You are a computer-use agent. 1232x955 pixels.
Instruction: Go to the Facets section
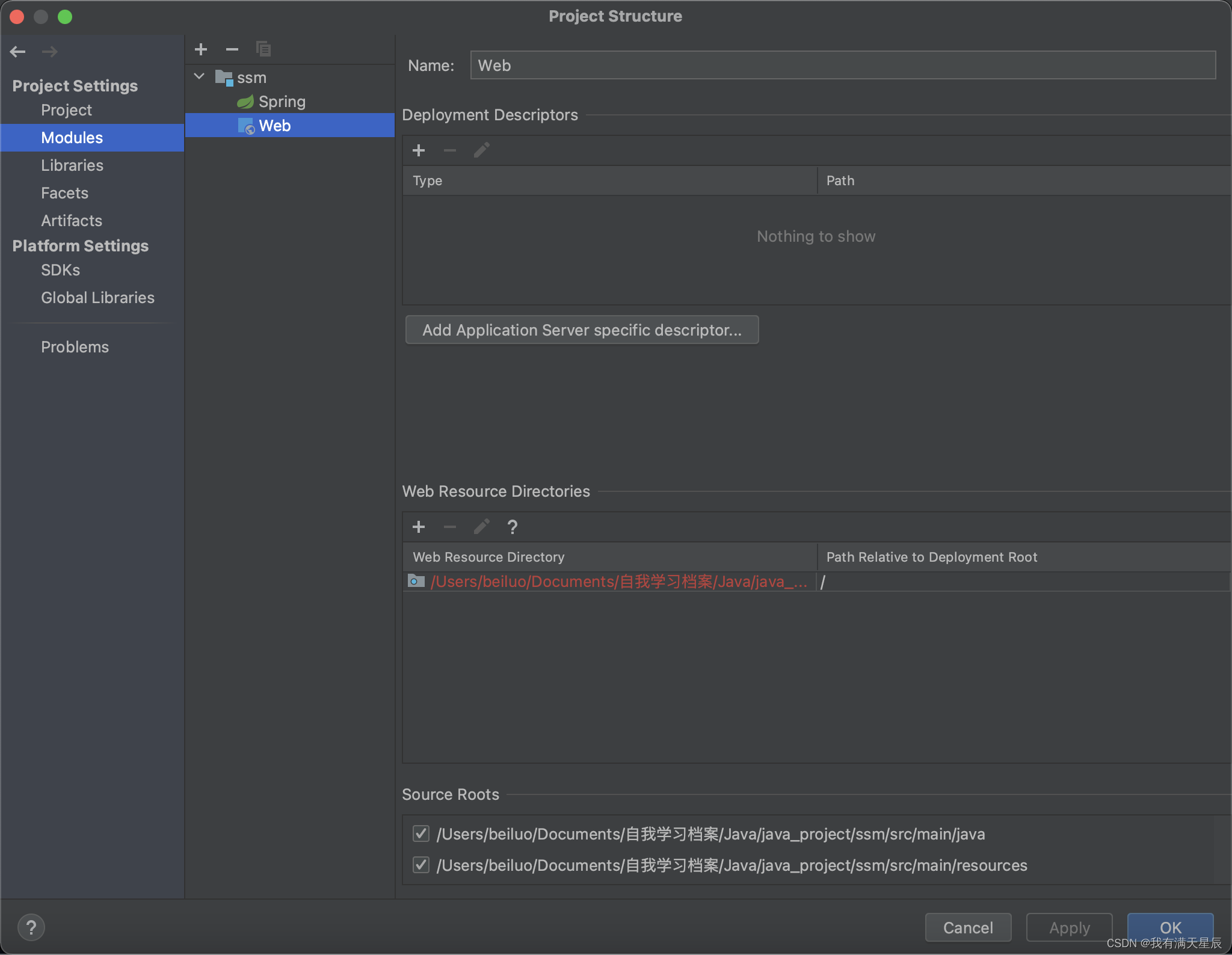point(64,193)
